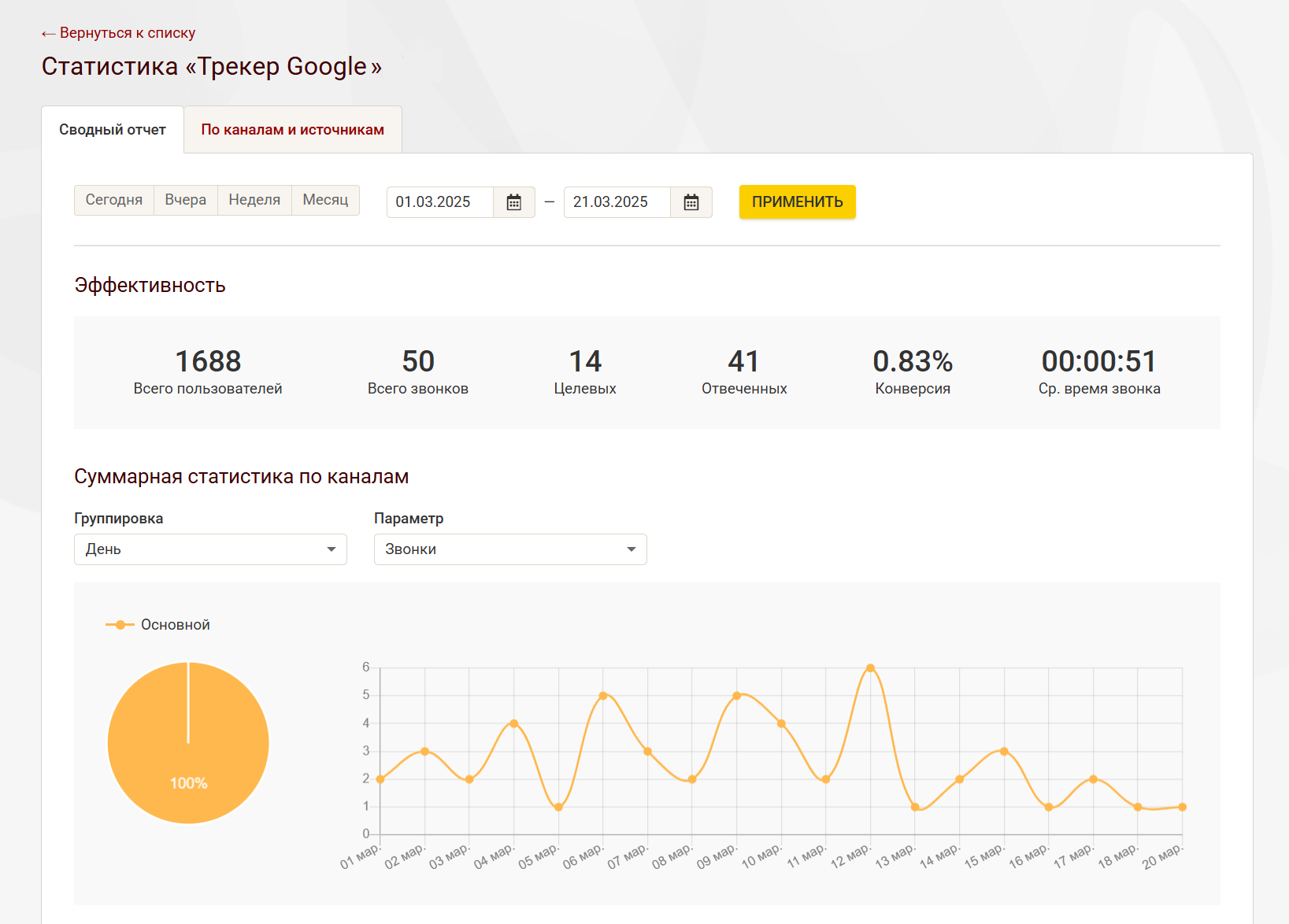Image resolution: width=1289 pixels, height=924 pixels.
Task: Follow the Вернуться к списку link
Action: [x=119, y=33]
